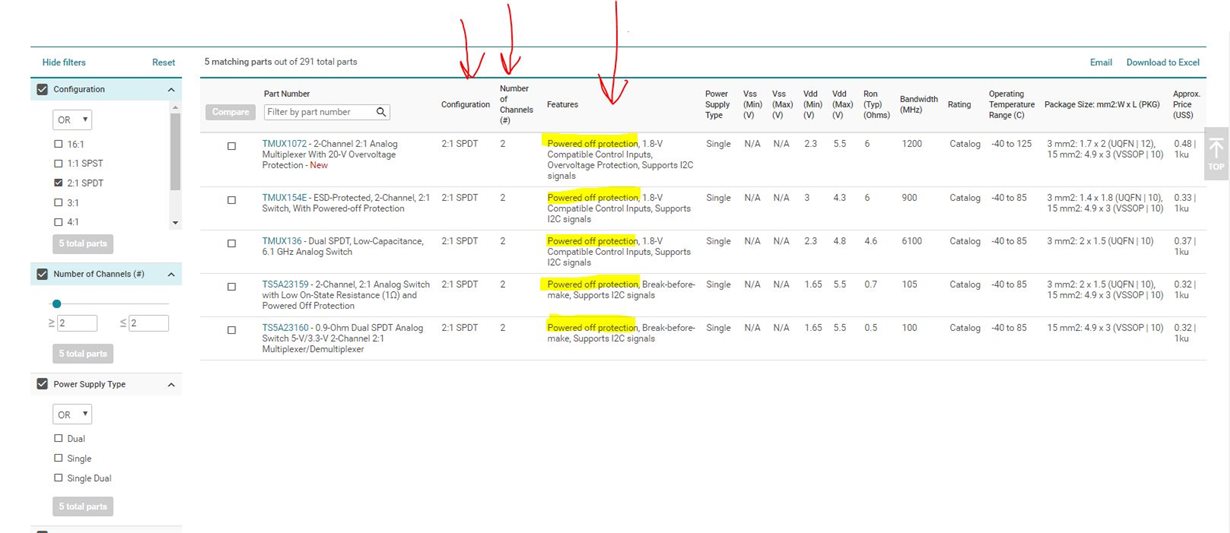Screen dimensions: 1230x533
Task: Click the TOP arrow button at right edge
Action: pos(1216,156)
